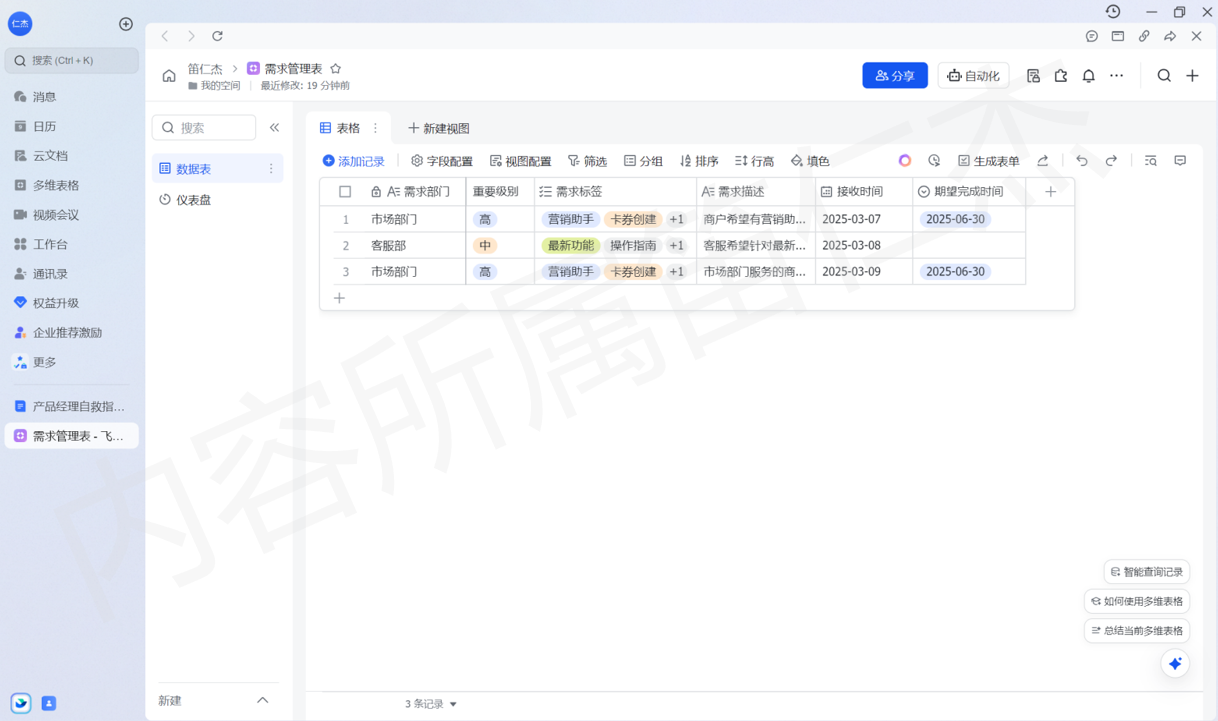
Task: Toggle the select-all rows checkbox
Action: [x=345, y=192]
